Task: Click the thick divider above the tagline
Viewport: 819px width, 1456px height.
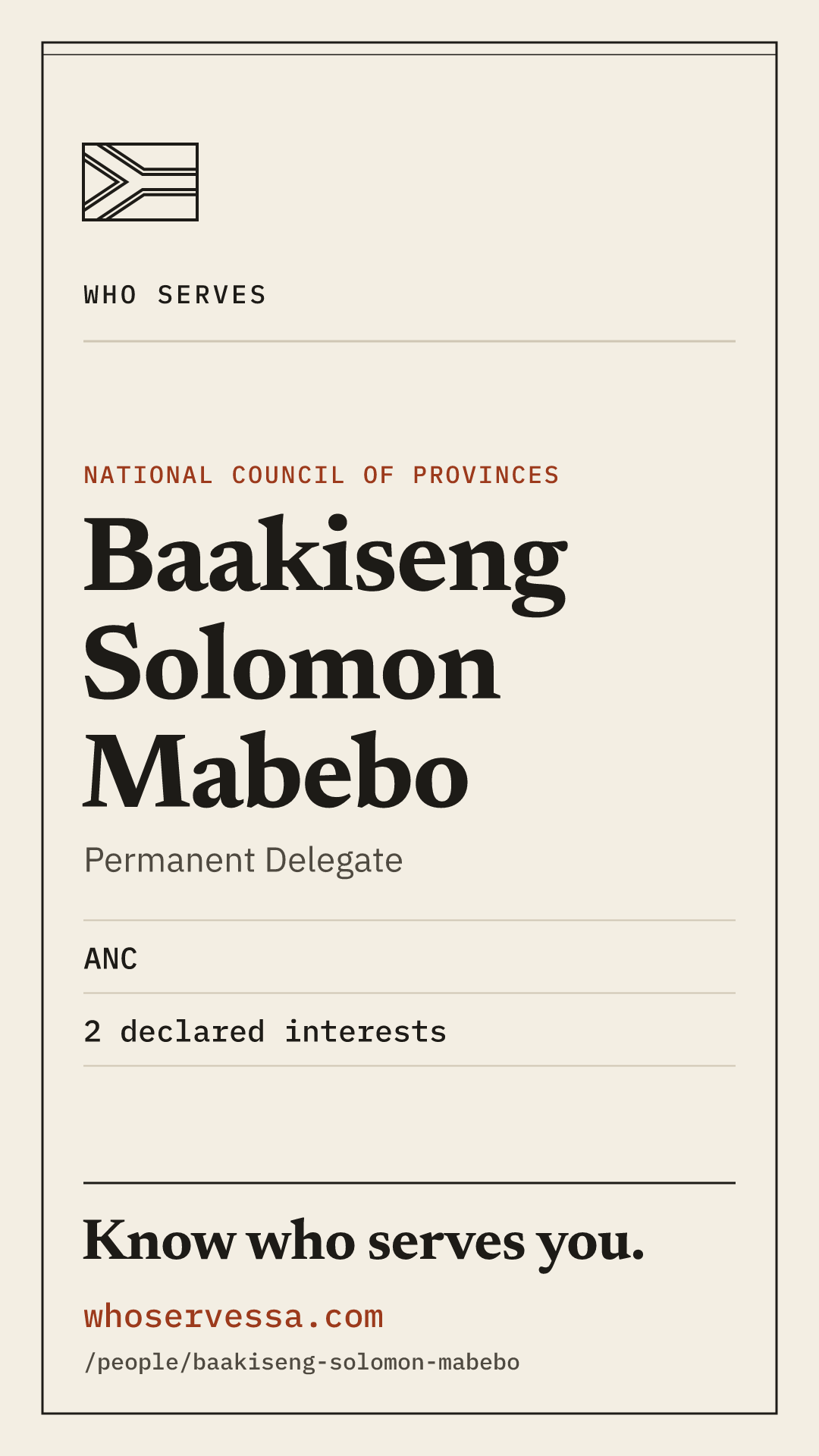Action: [409, 1183]
